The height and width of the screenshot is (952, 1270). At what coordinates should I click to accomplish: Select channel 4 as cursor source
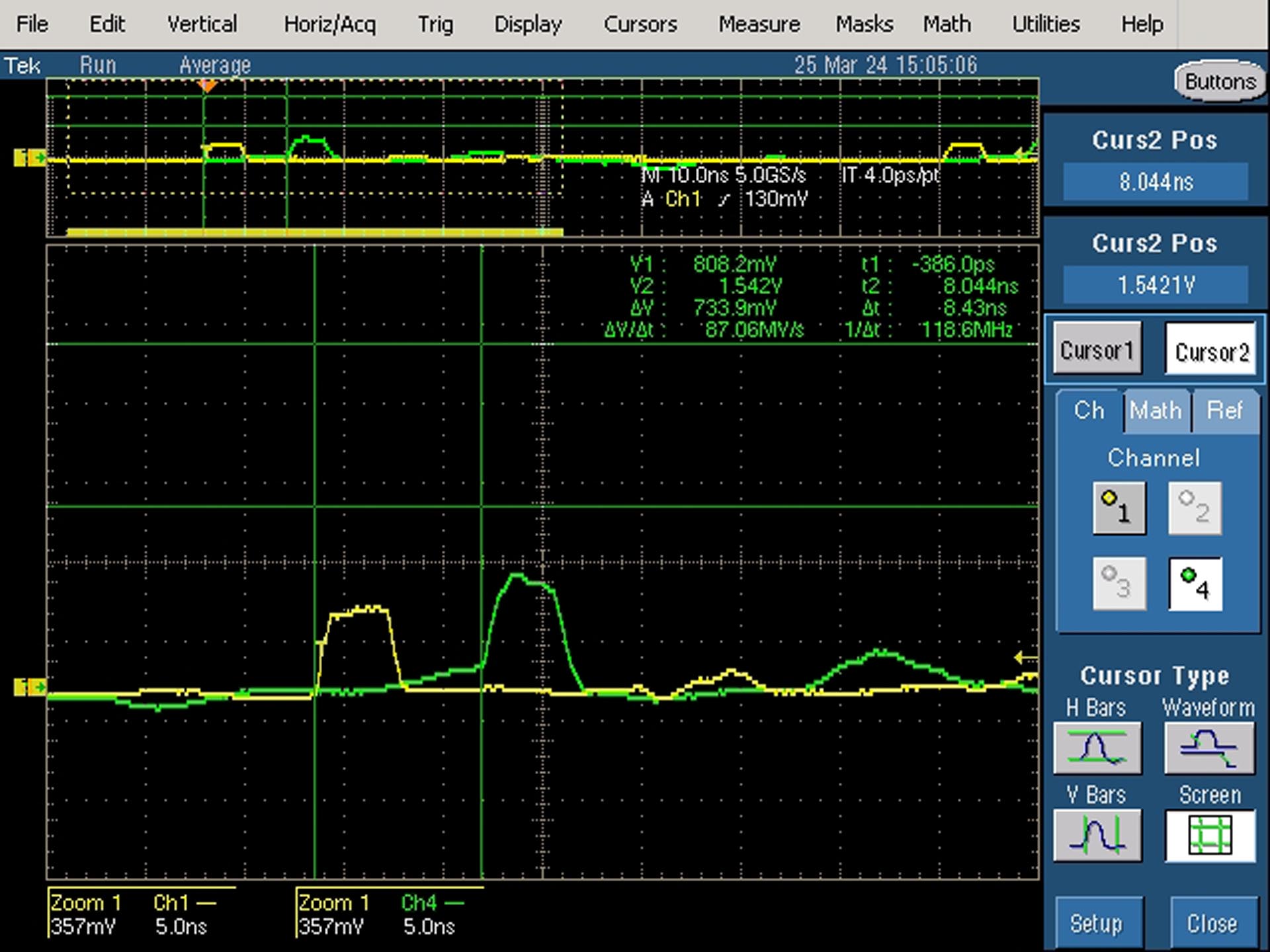(x=1195, y=584)
